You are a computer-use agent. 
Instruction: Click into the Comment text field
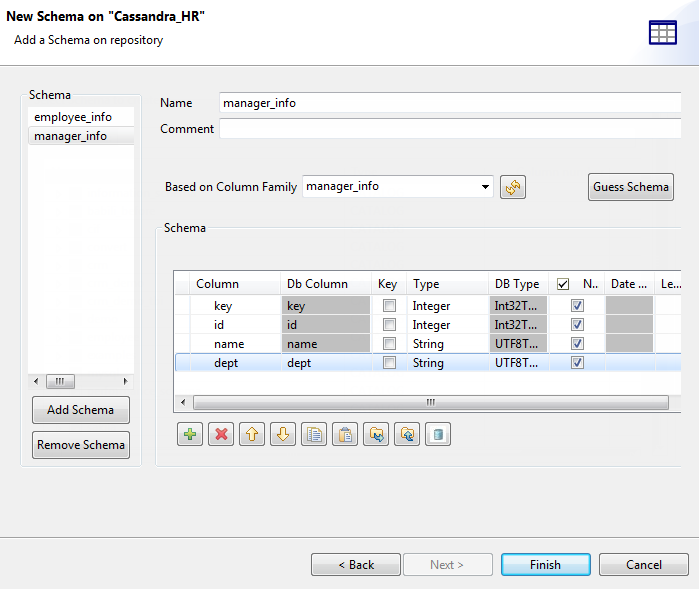coord(450,129)
